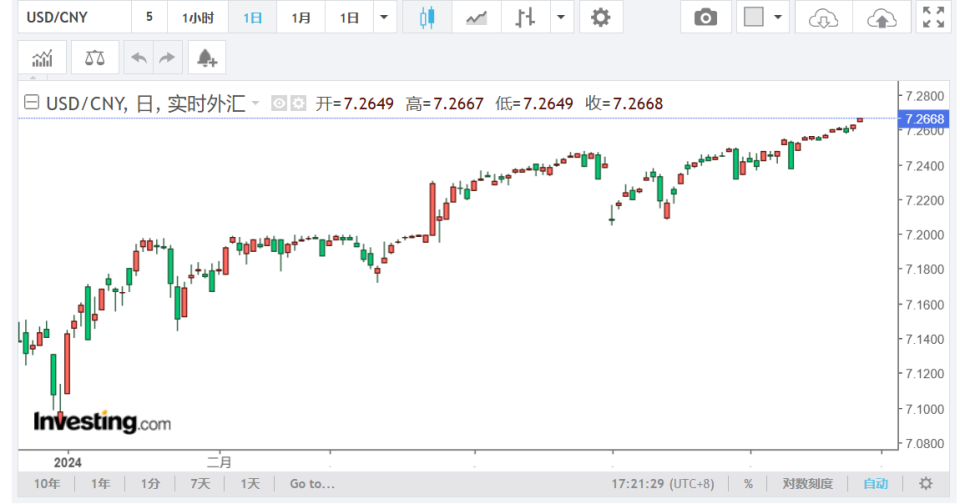
Task: Switch to area line chart style icon
Action: [476, 17]
